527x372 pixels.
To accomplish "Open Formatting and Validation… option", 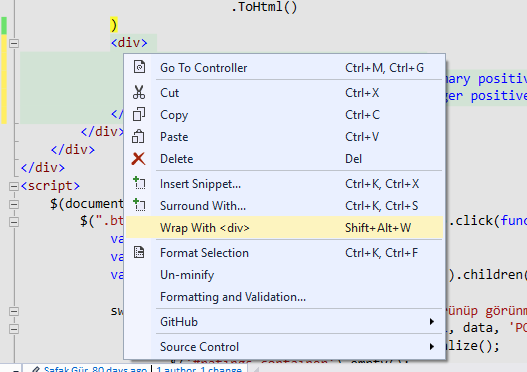I will pyautogui.click(x=284, y=297).
